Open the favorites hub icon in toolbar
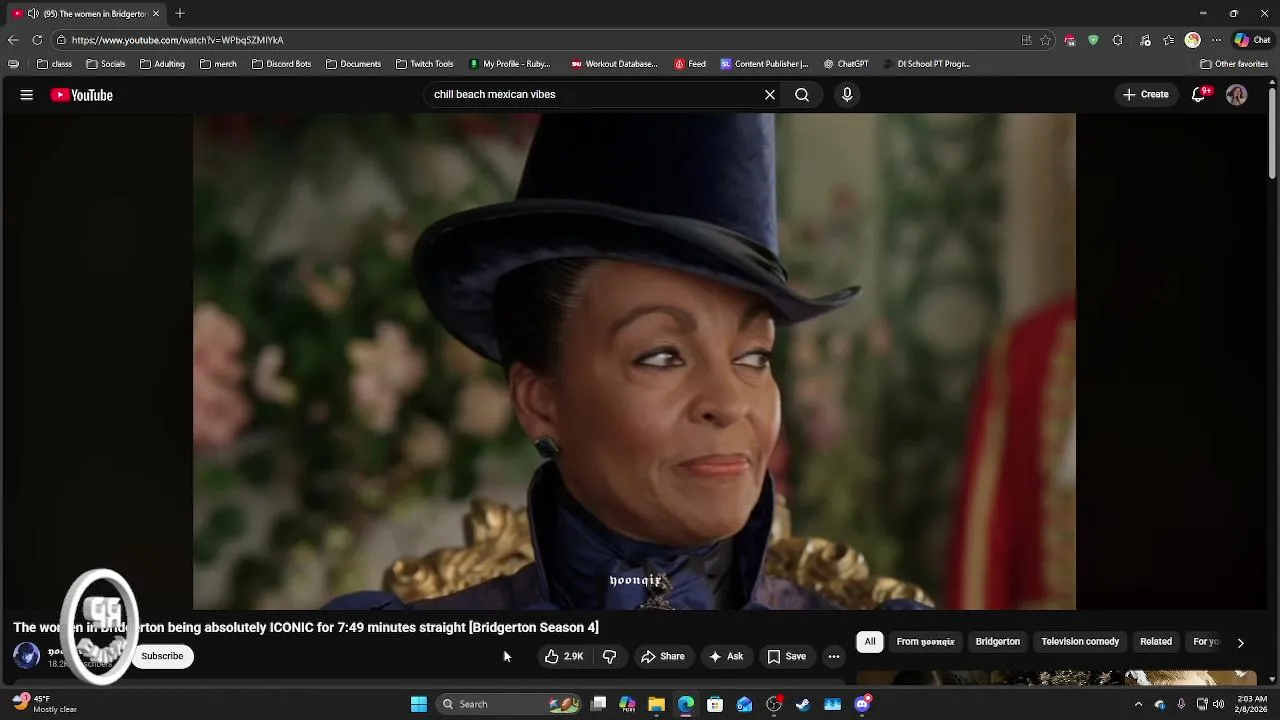 [x=1168, y=40]
